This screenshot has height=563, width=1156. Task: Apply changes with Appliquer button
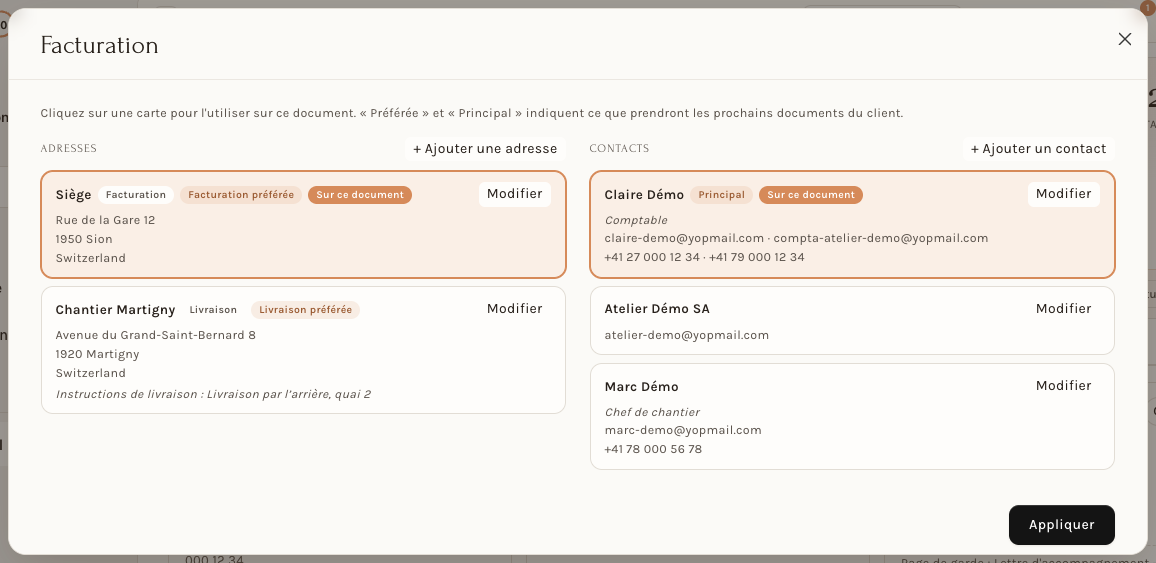pyautogui.click(x=1062, y=525)
